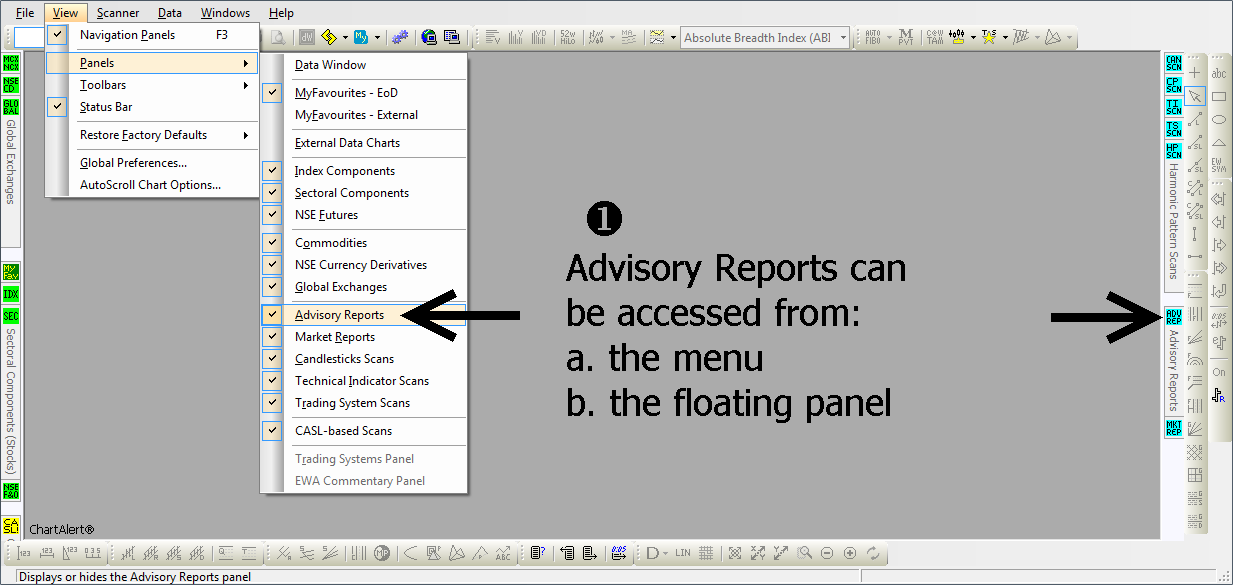Toggle Market Reports panel checkbox
Viewport: 1233px width, 585px height.
click(x=272, y=337)
